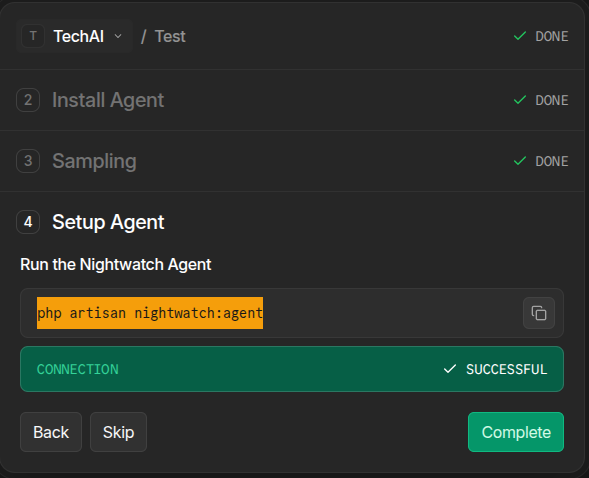Open the Test breadcrumb item

coord(170,36)
